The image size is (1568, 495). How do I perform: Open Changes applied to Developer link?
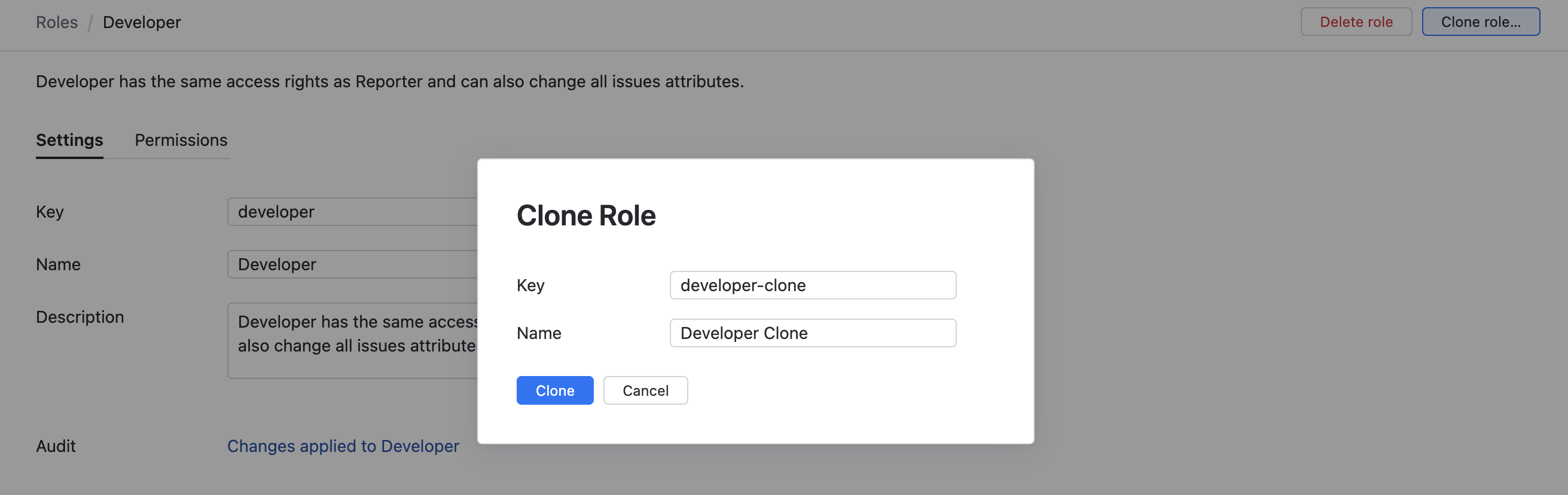pos(343,447)
